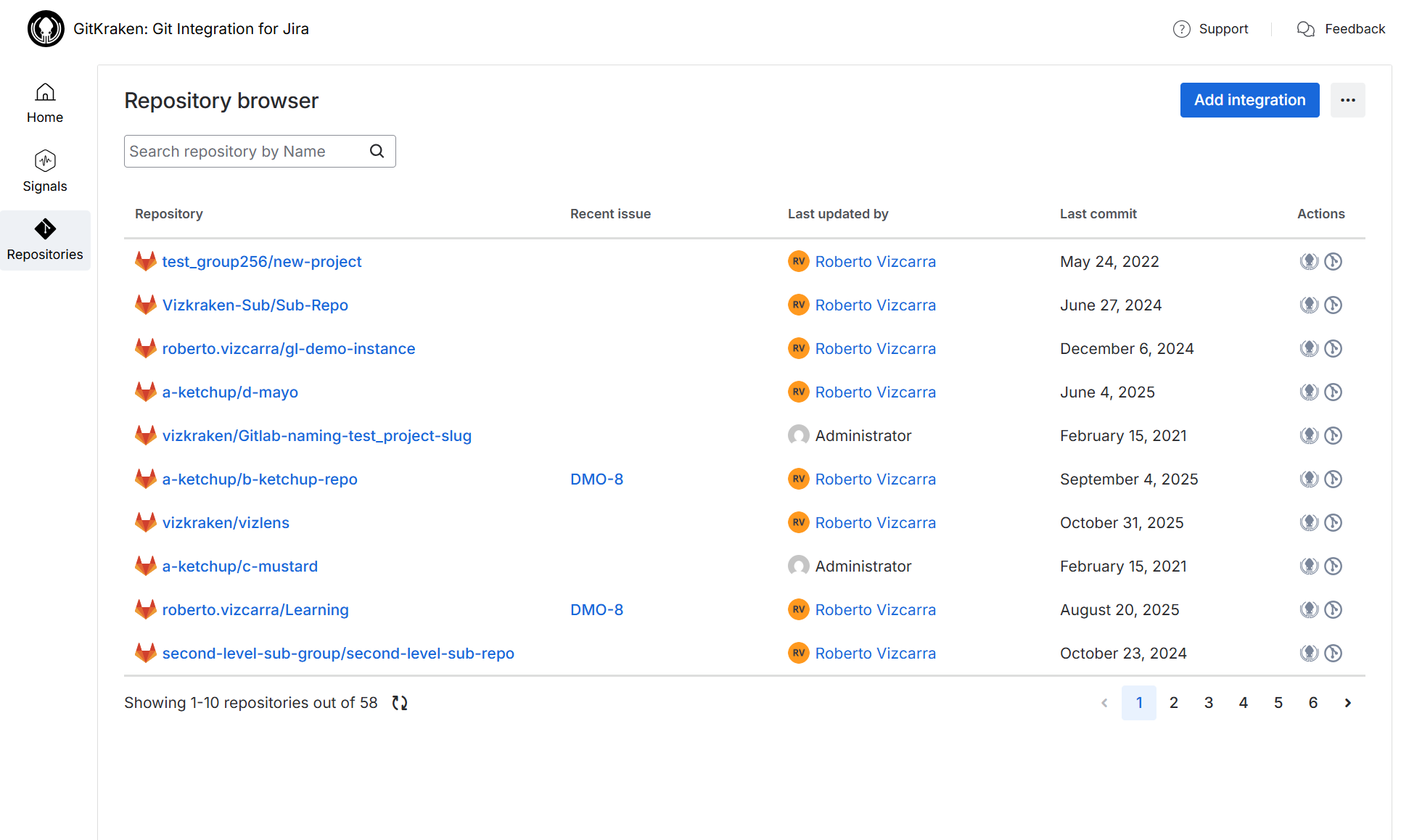1401x840 pixels.
Task: Select the Repositories sidebar tab
Action: point(45,240)
